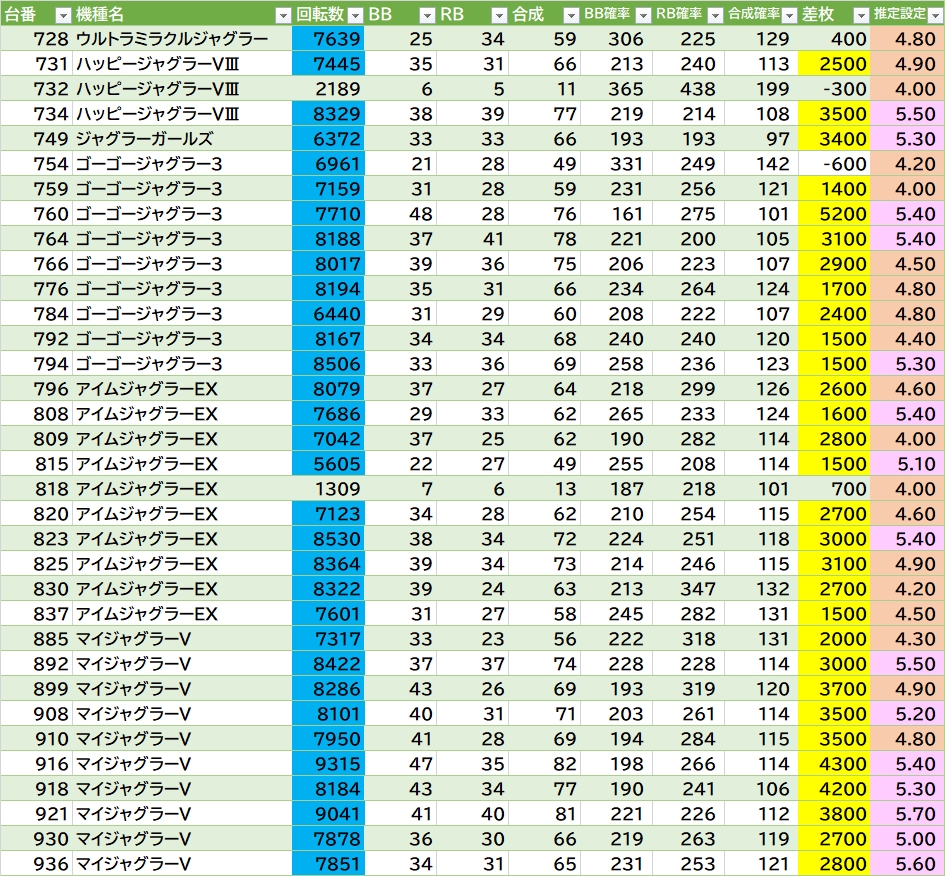The image size is (945, 876).
Task: Select machine name ウルトラミラクルジャグラー cell
Action: click(x=182, y=39)
